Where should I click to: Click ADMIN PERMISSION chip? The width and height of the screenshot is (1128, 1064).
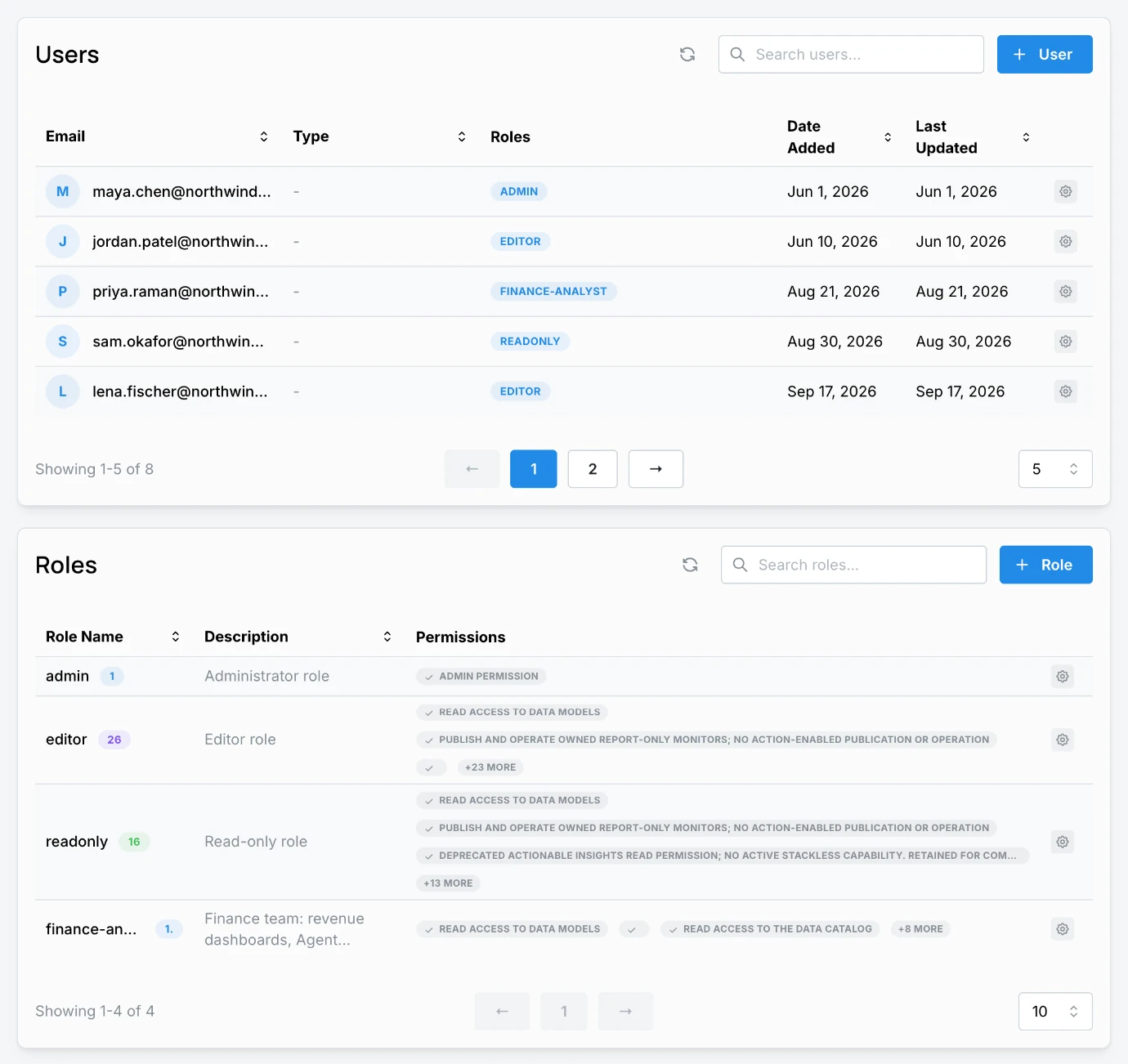point(481,676)
